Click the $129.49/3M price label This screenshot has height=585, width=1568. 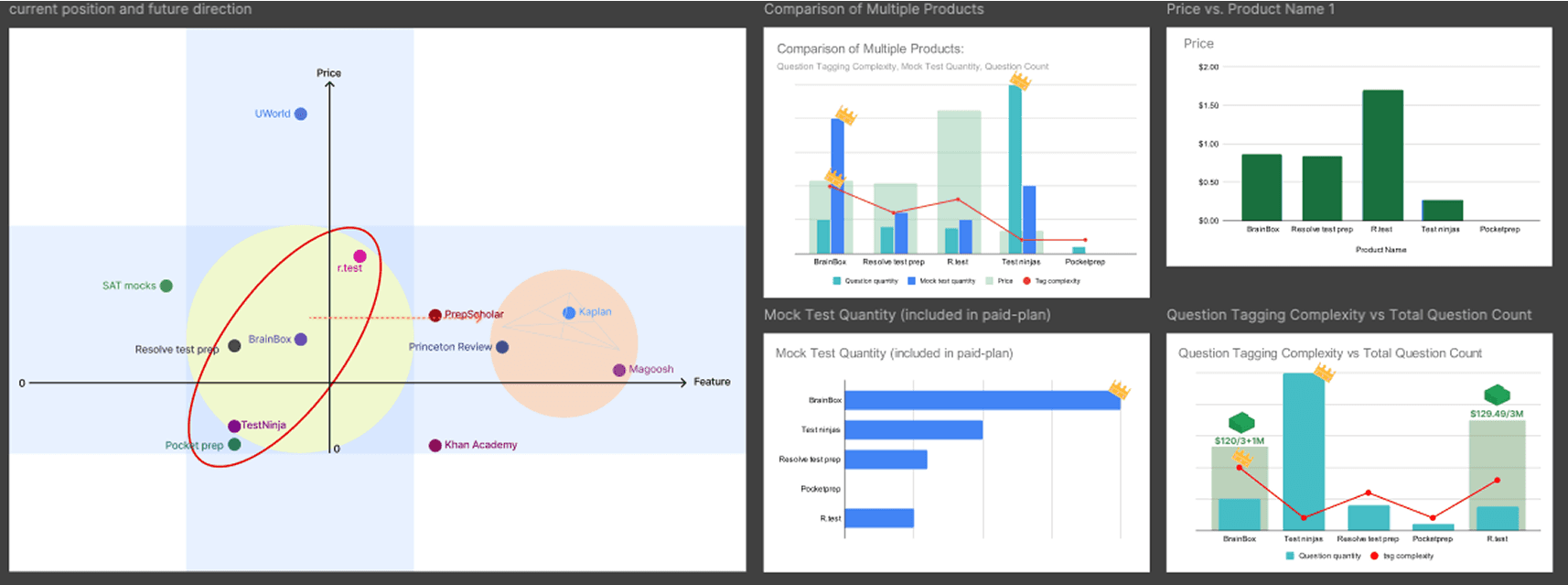coord(1497,414)
